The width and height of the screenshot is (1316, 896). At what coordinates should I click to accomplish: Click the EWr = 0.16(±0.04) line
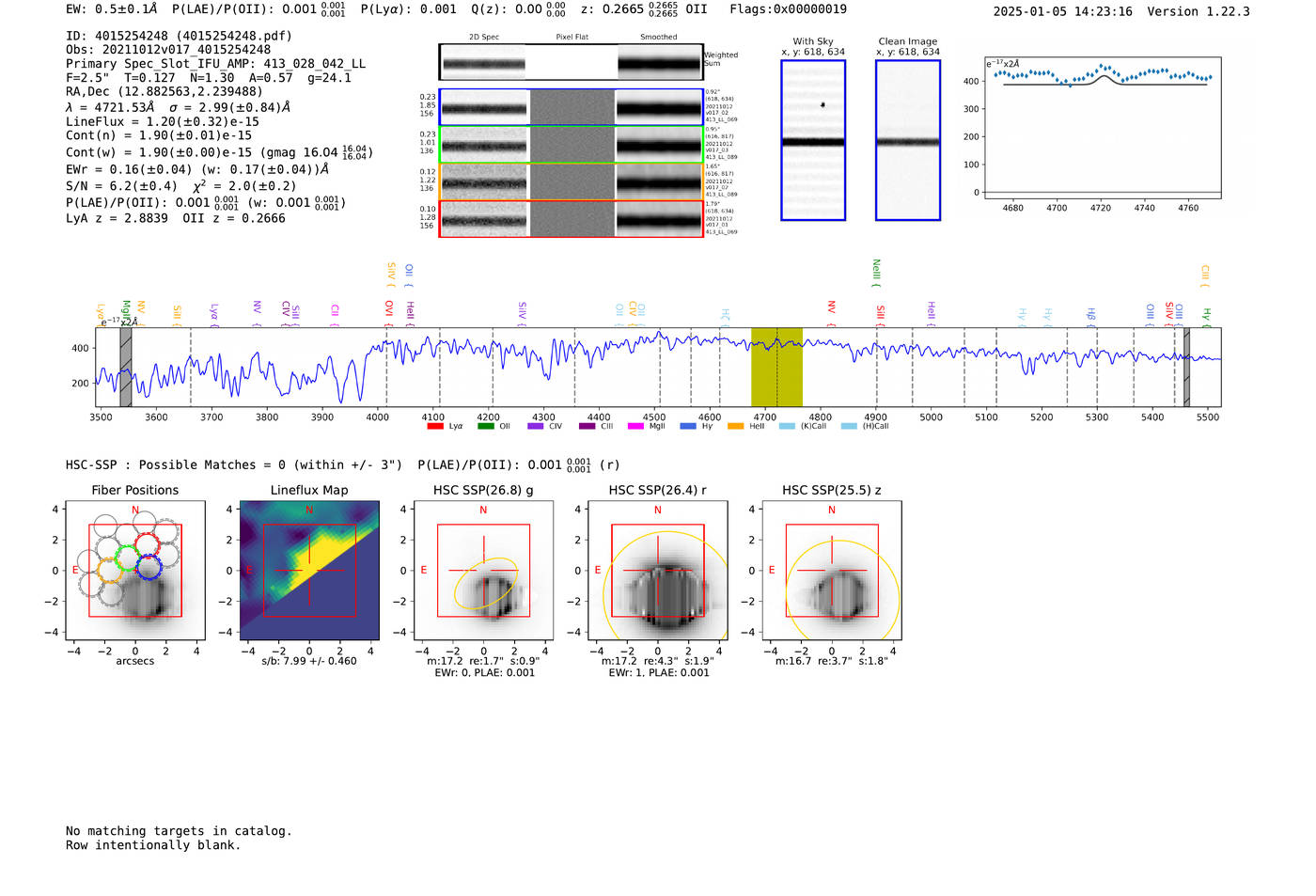click(x=197, y=170)
